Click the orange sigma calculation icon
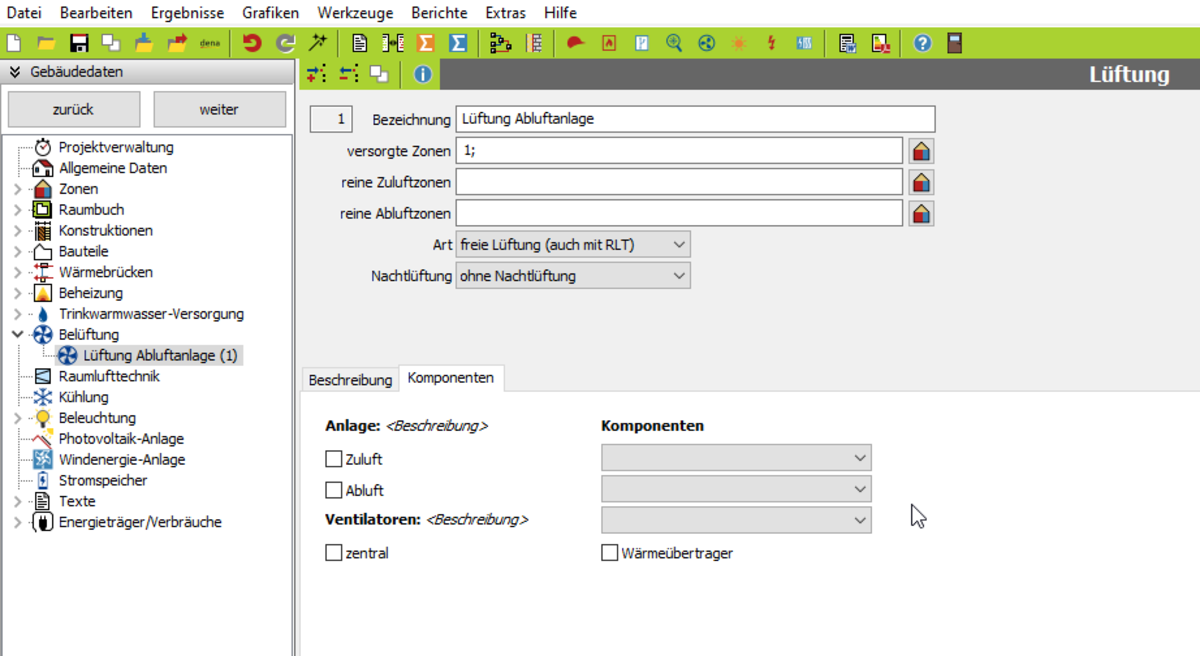 [x=425, y=43]
